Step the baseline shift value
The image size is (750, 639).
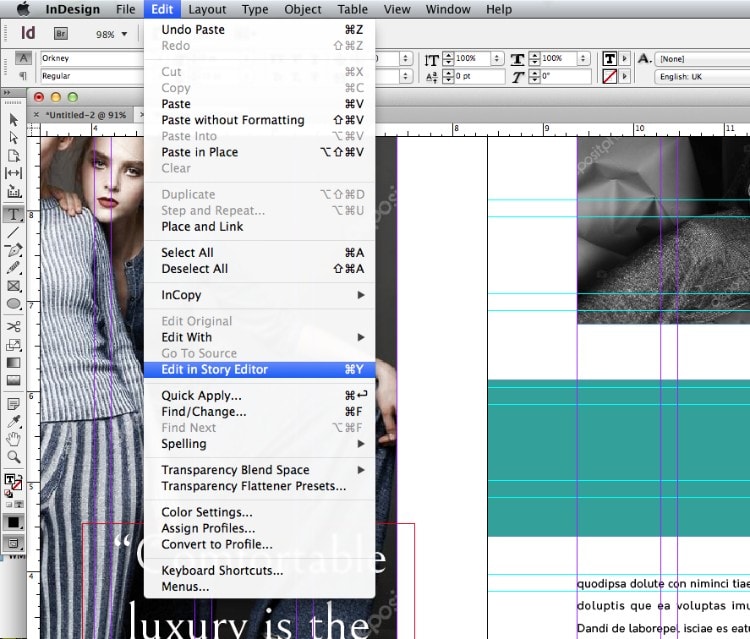point(448,76)
